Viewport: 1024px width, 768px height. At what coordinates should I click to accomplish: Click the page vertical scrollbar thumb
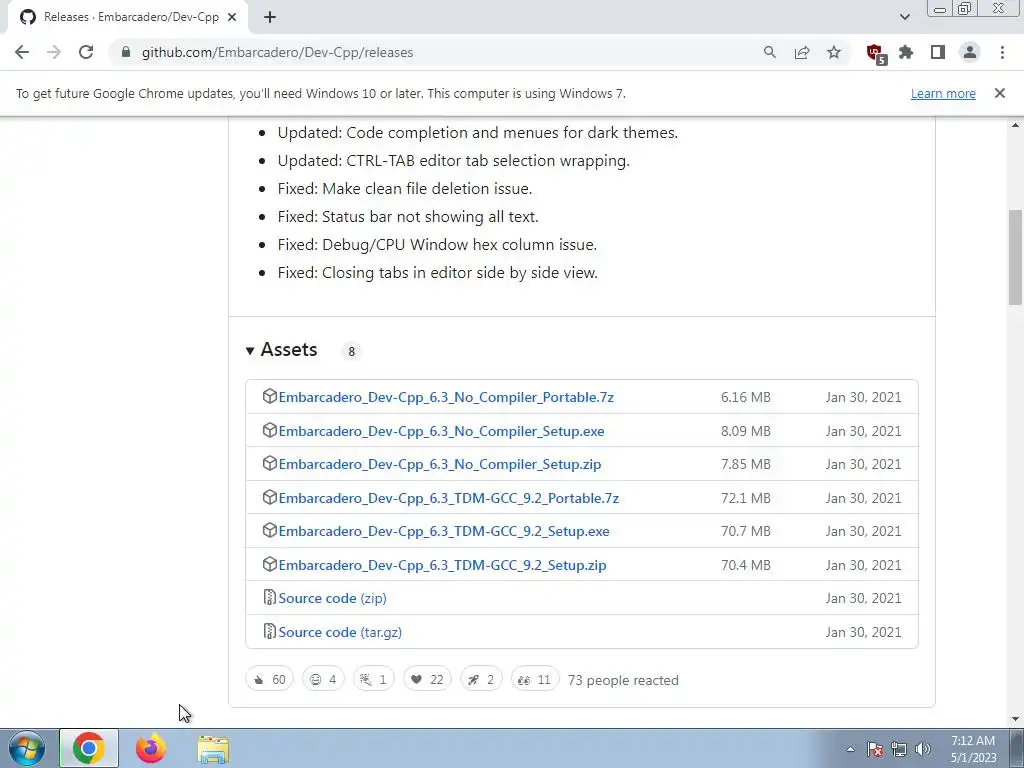click(1015, 257)
